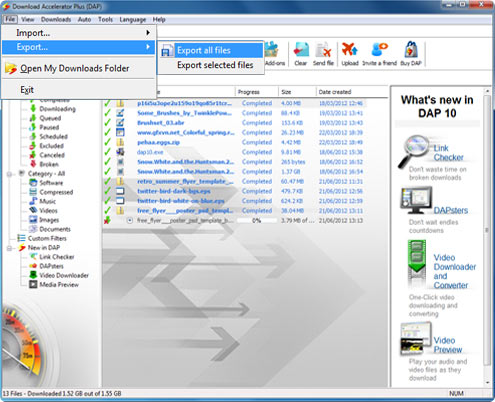This screenshot has width=495, height=402.
Task: Select the Compressed category
Action: (x=51, y=192)
